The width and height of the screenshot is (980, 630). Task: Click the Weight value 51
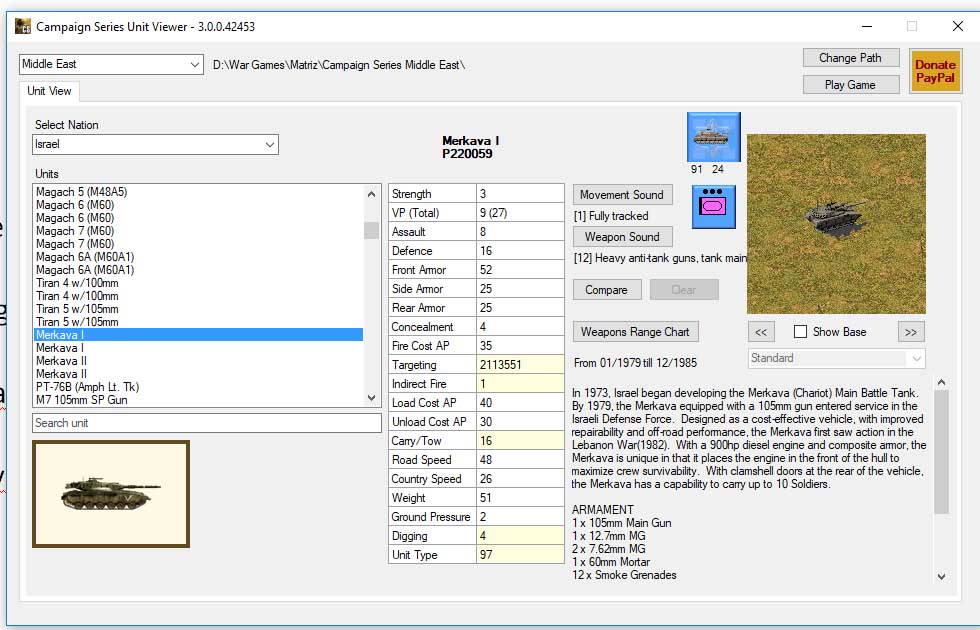pyautogui.click(x=520, y=498)
